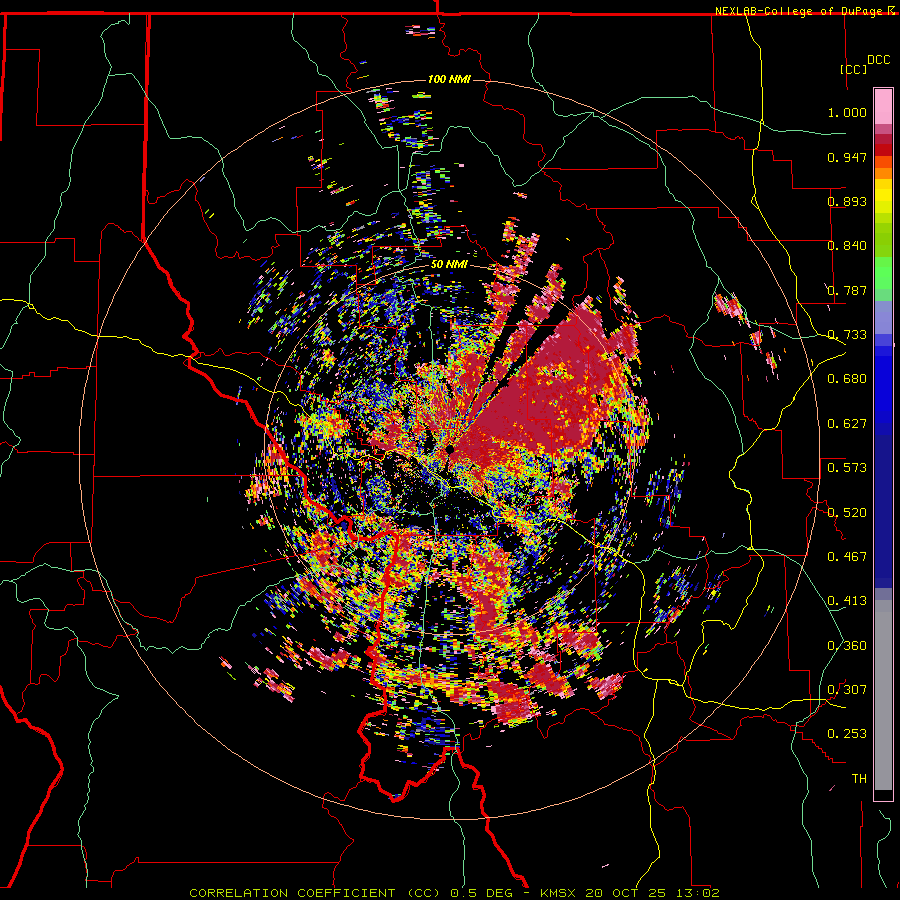Click the TH label at scale bottom
Viewport: 900px width, 900px height.
pyautogui.click(x=859, y=779)
